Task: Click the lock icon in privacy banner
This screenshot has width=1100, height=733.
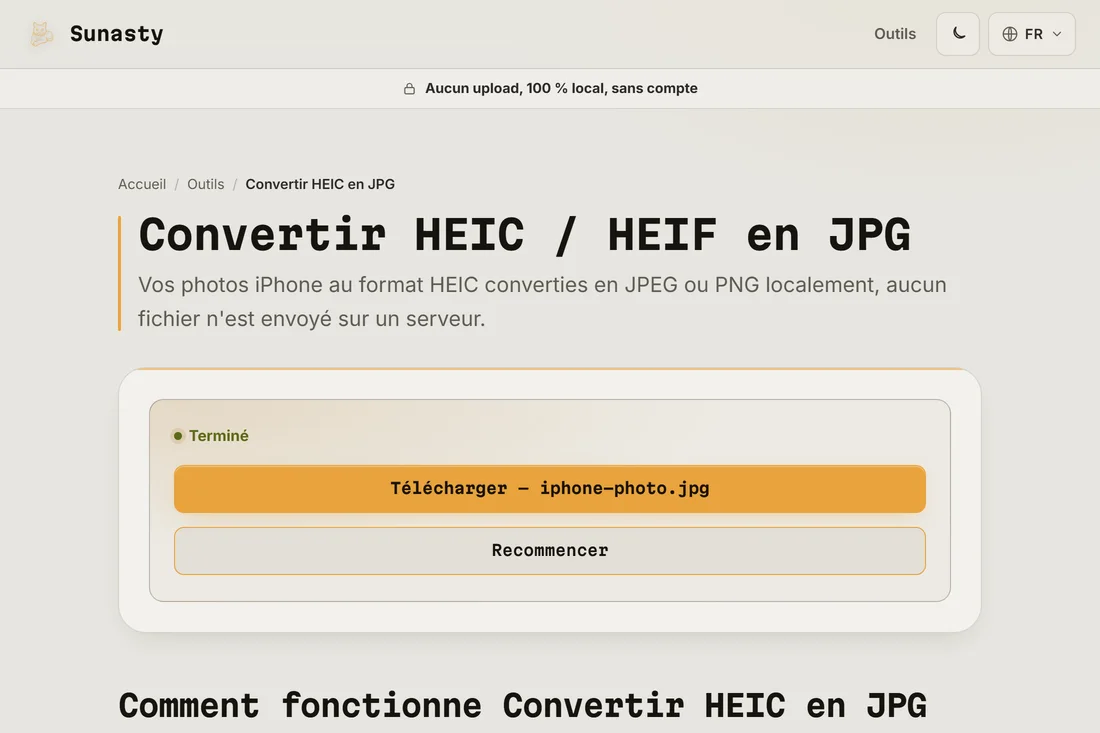Action: tap(409, 88)
